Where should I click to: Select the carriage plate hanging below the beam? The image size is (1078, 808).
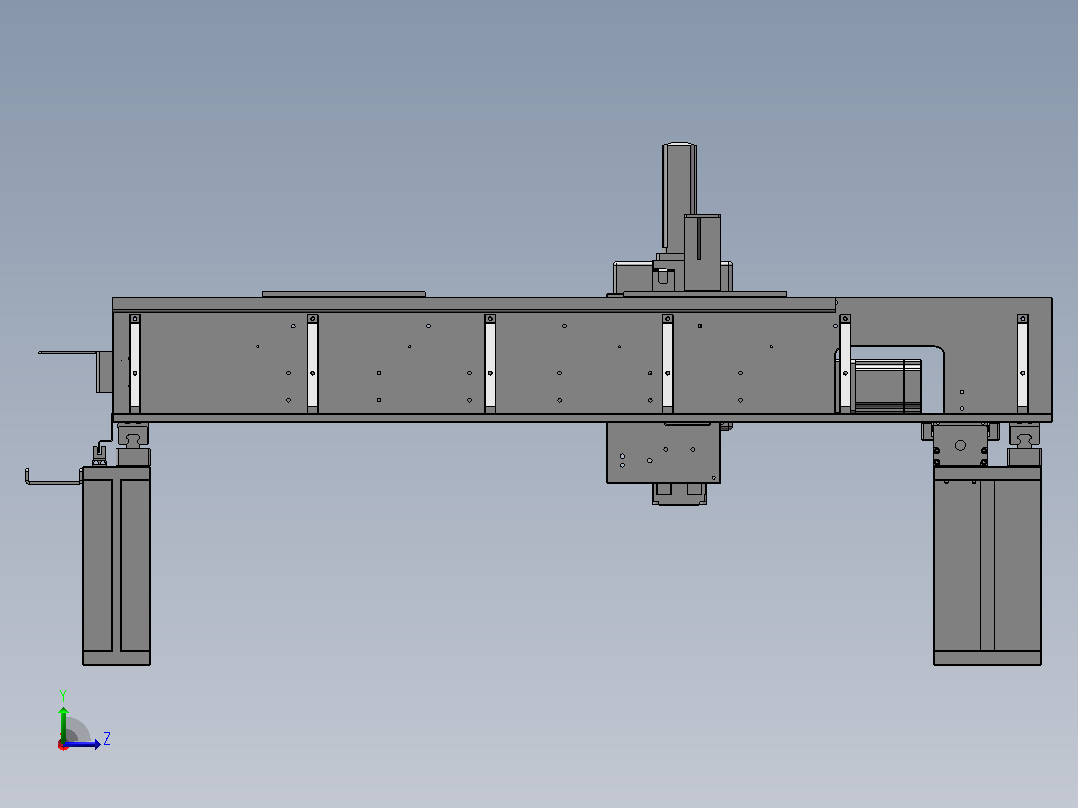(663, 452)
